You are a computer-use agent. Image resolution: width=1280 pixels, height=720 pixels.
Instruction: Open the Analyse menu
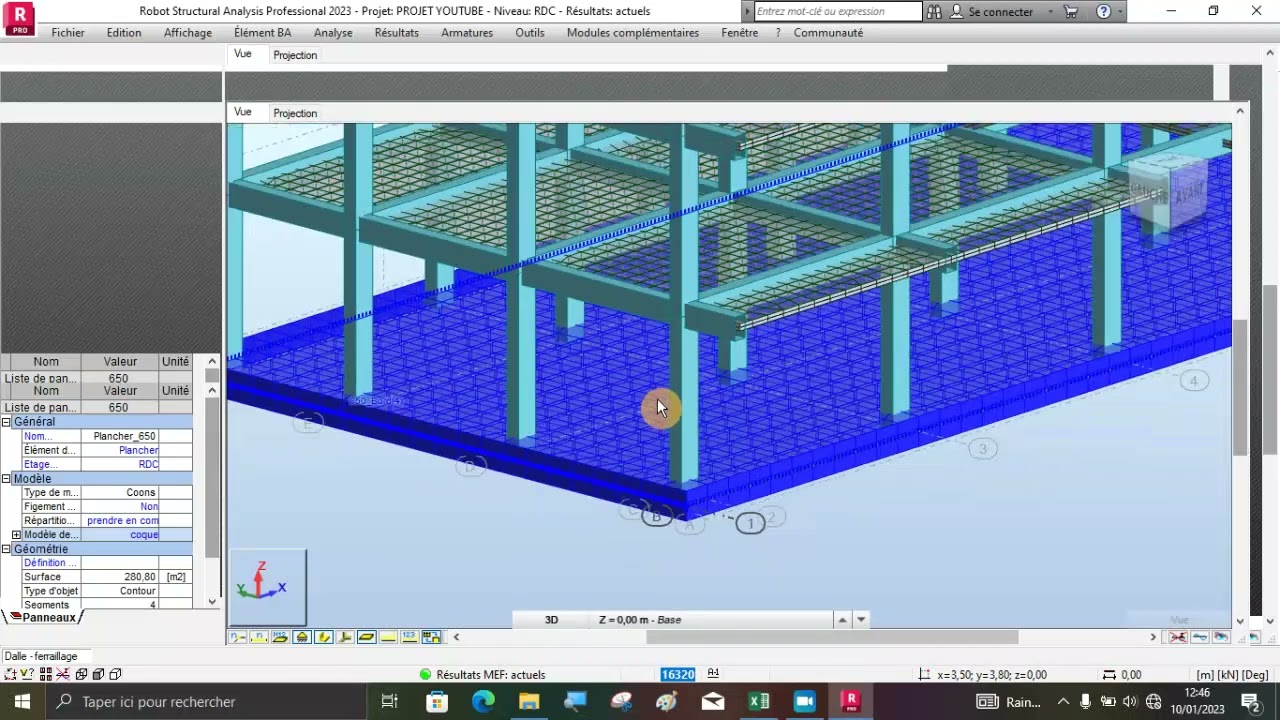[x=333, y=33]
